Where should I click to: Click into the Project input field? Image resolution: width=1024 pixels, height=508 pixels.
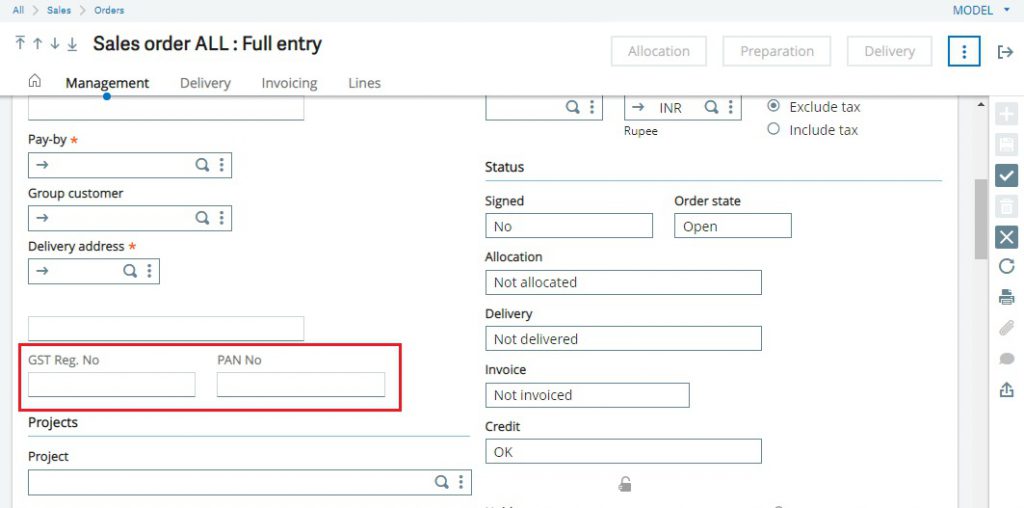(x=249, y=483)
